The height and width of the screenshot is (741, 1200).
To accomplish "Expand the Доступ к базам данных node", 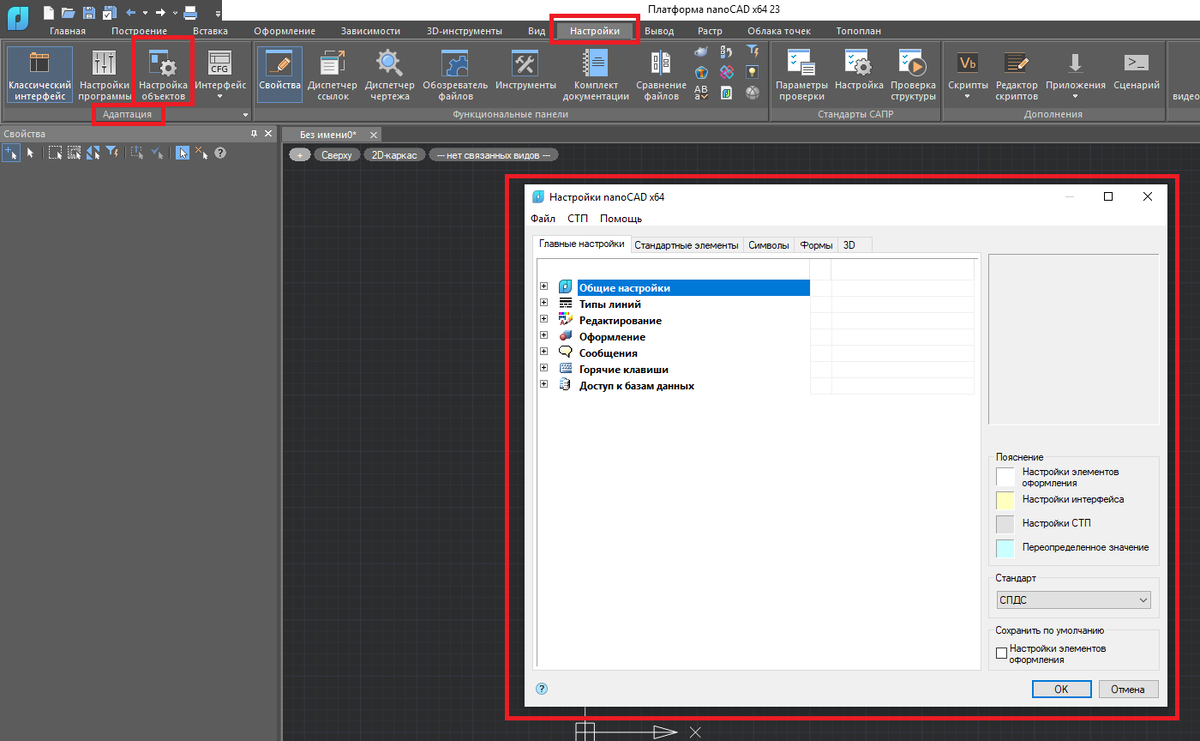I will [544, 385].
